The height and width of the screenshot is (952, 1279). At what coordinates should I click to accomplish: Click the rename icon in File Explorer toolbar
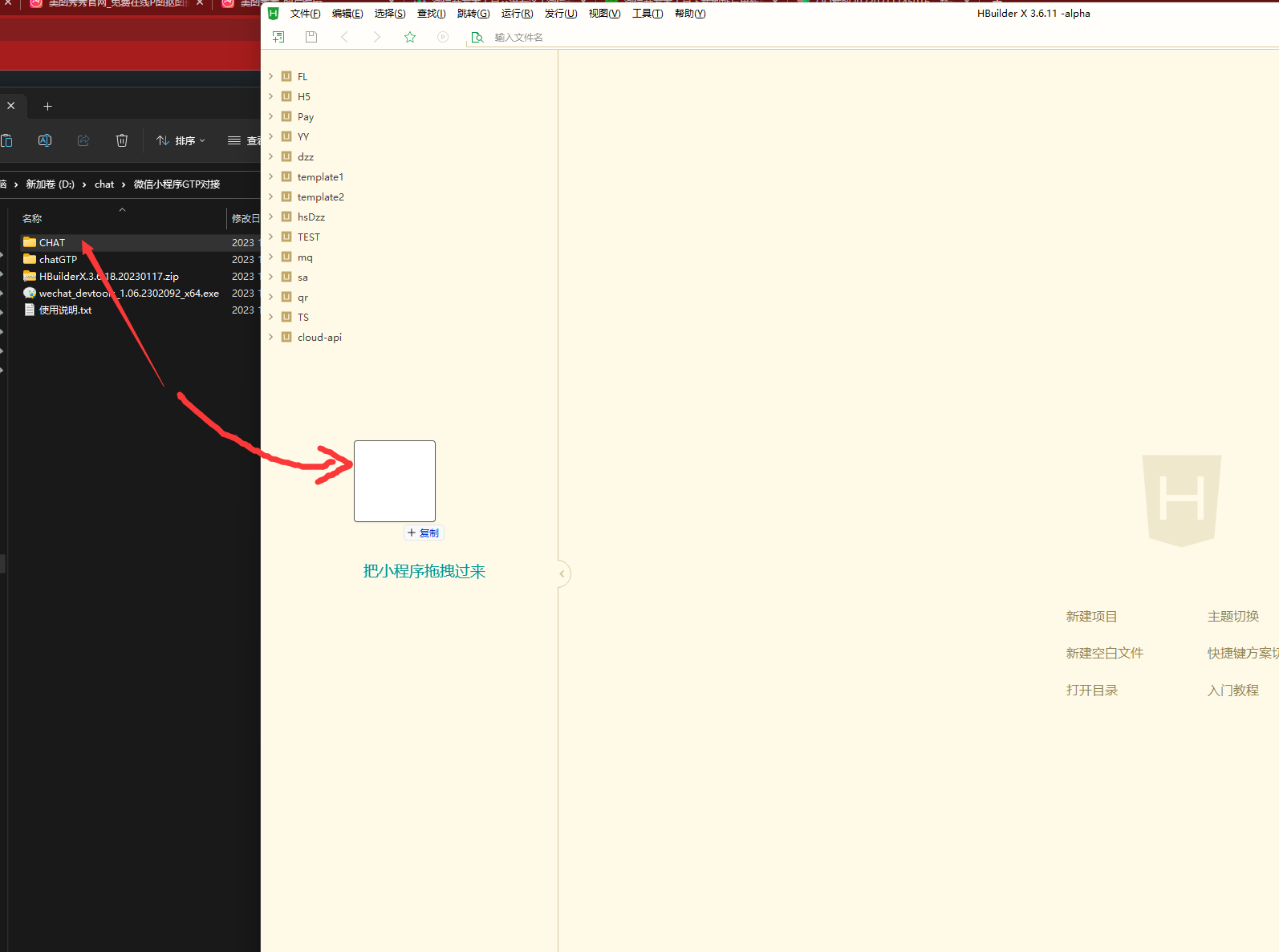coord(45,140)
